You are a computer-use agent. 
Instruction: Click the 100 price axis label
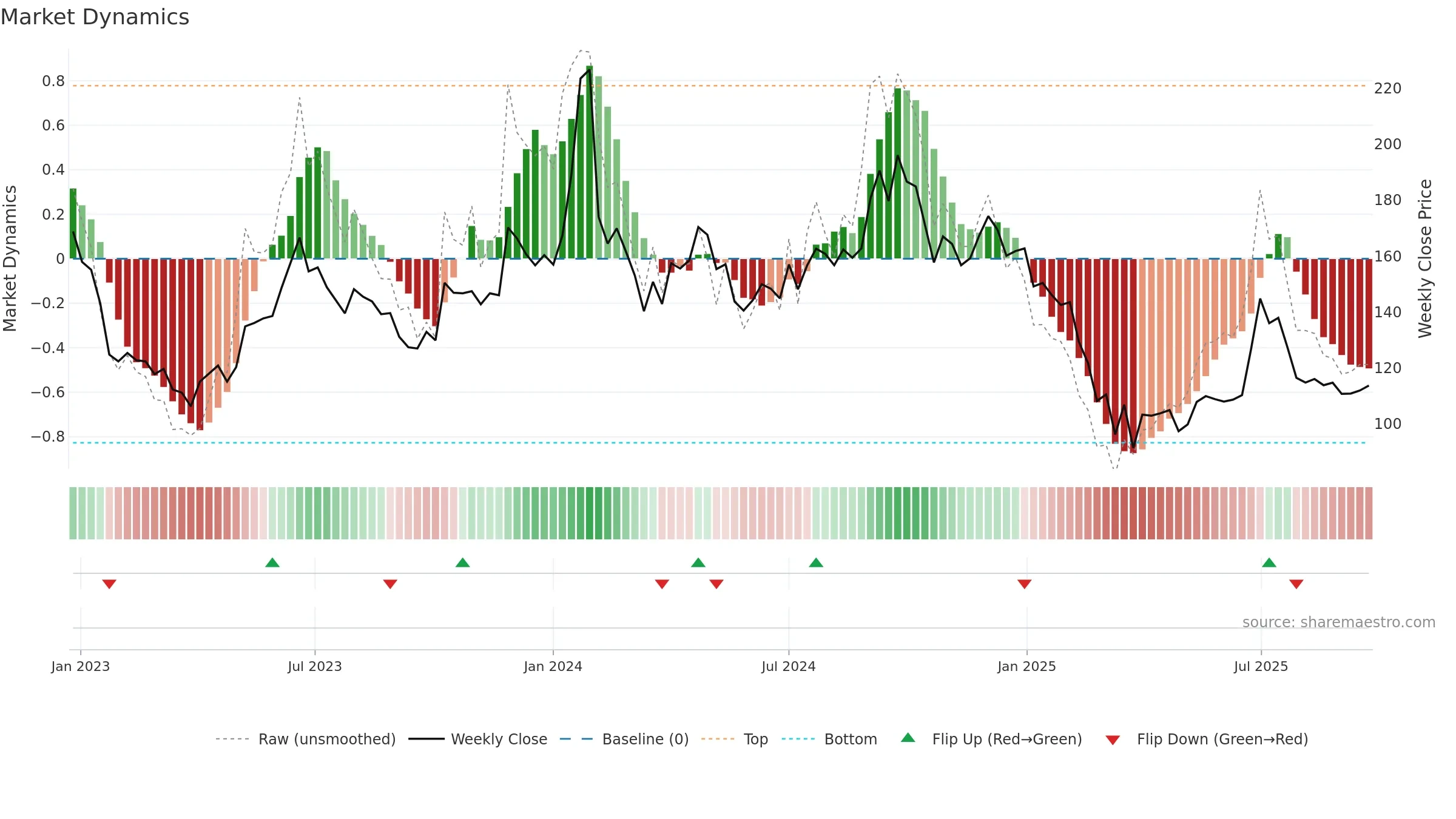(1388, 424)
